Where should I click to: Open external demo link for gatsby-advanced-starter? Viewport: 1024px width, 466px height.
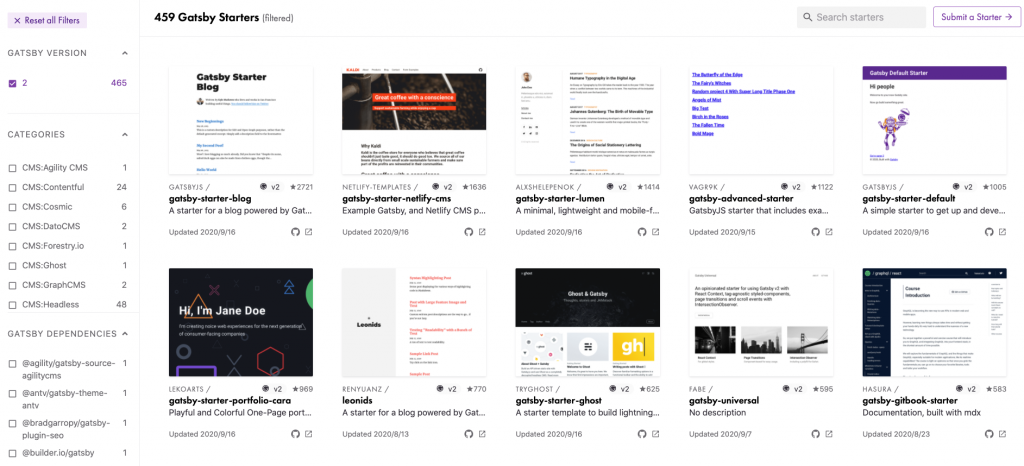pyautogui.click(x=829, y=232)
